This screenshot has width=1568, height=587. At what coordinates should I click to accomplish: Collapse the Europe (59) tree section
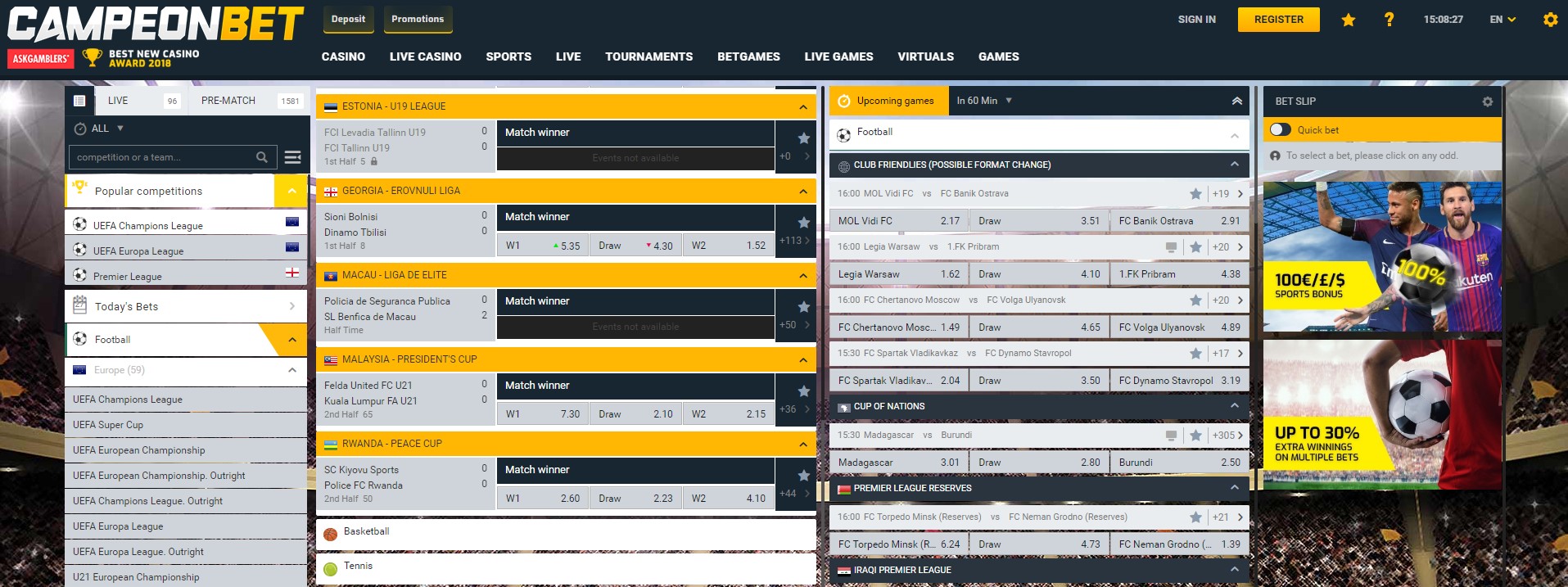(291, 370)
